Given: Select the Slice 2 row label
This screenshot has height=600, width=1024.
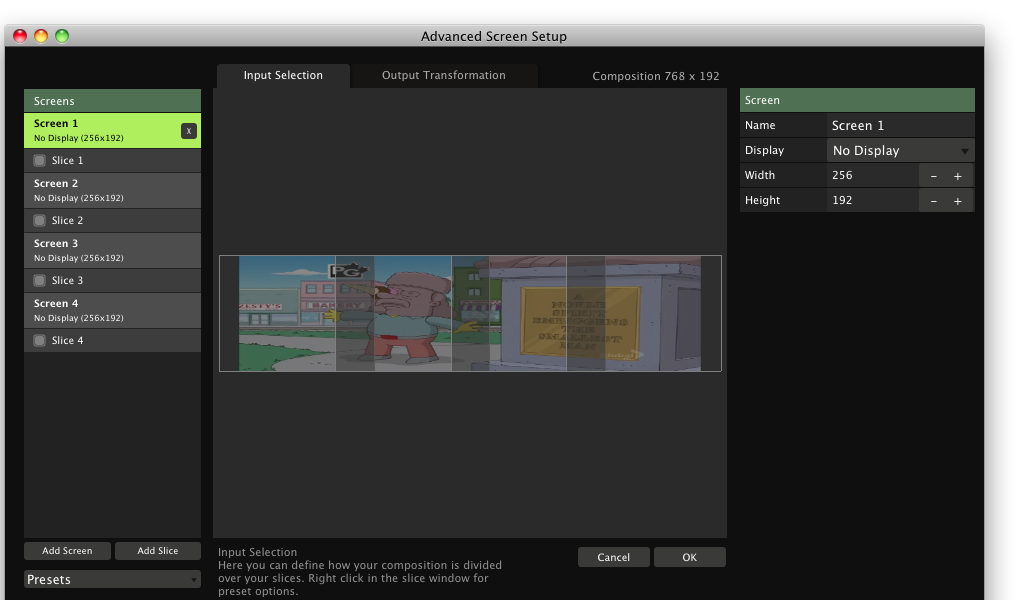Looking at the screenshot, I should (67, 221).
